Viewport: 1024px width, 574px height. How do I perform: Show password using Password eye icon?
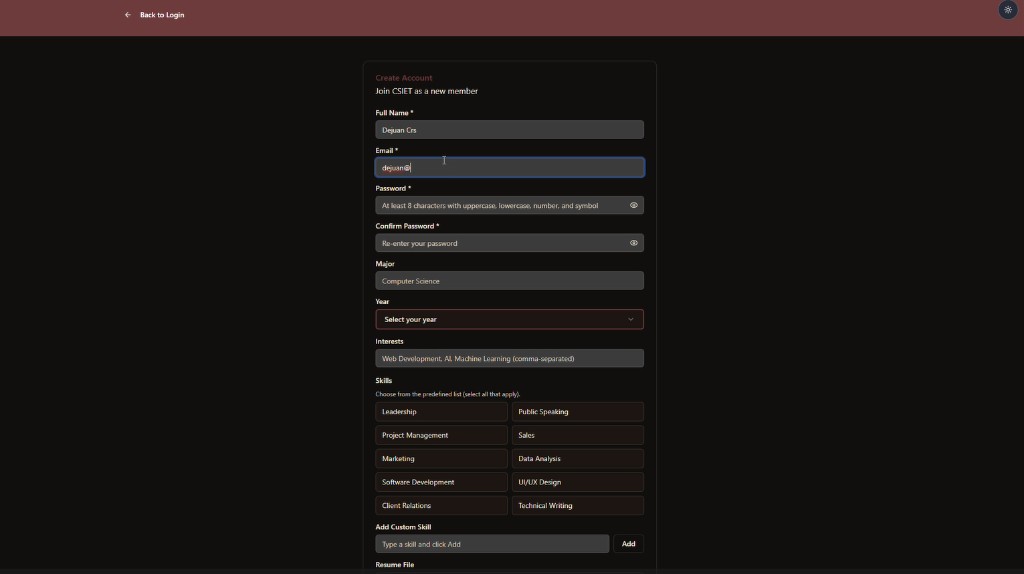click(633, 206)
